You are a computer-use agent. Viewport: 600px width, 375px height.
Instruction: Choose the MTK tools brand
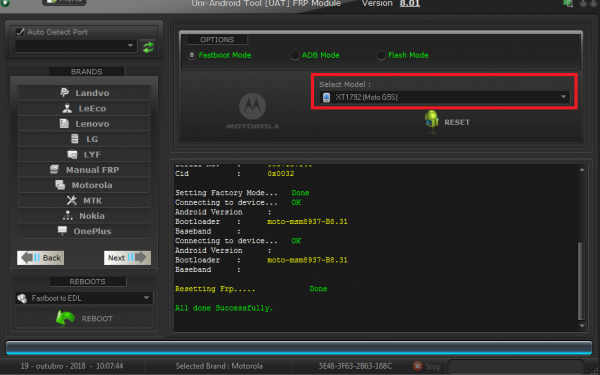[84, 201]
